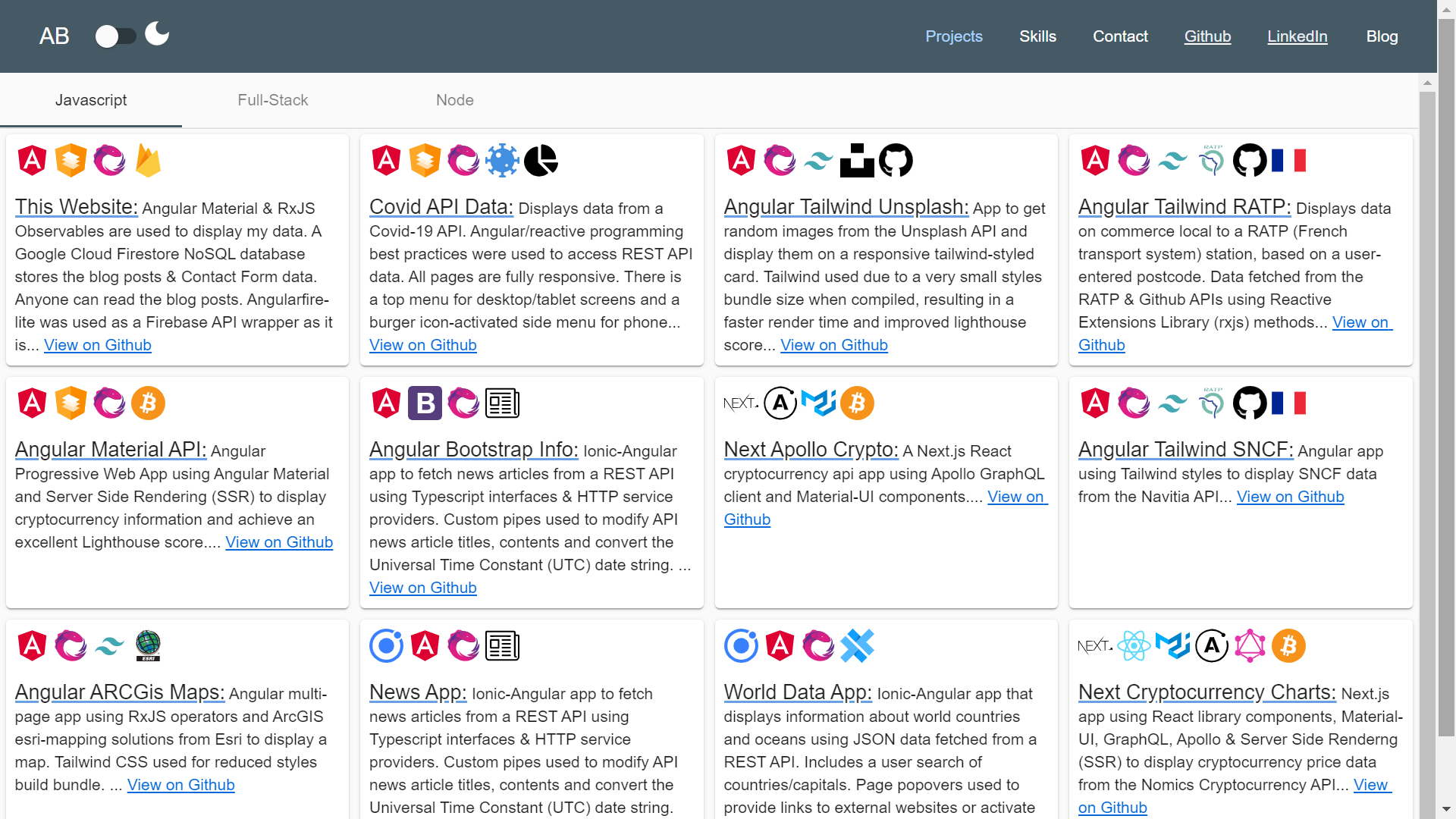This screenshot has height=819, width=1456.
Task: Open Skills in the navigation bar
Action: tap(1037, 36)
